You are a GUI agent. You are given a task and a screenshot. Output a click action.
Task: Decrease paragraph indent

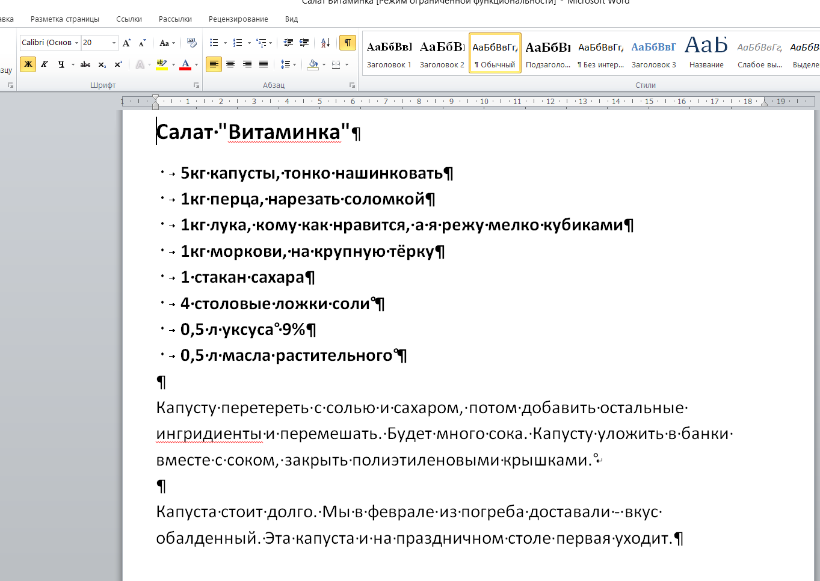coord(288,43)
